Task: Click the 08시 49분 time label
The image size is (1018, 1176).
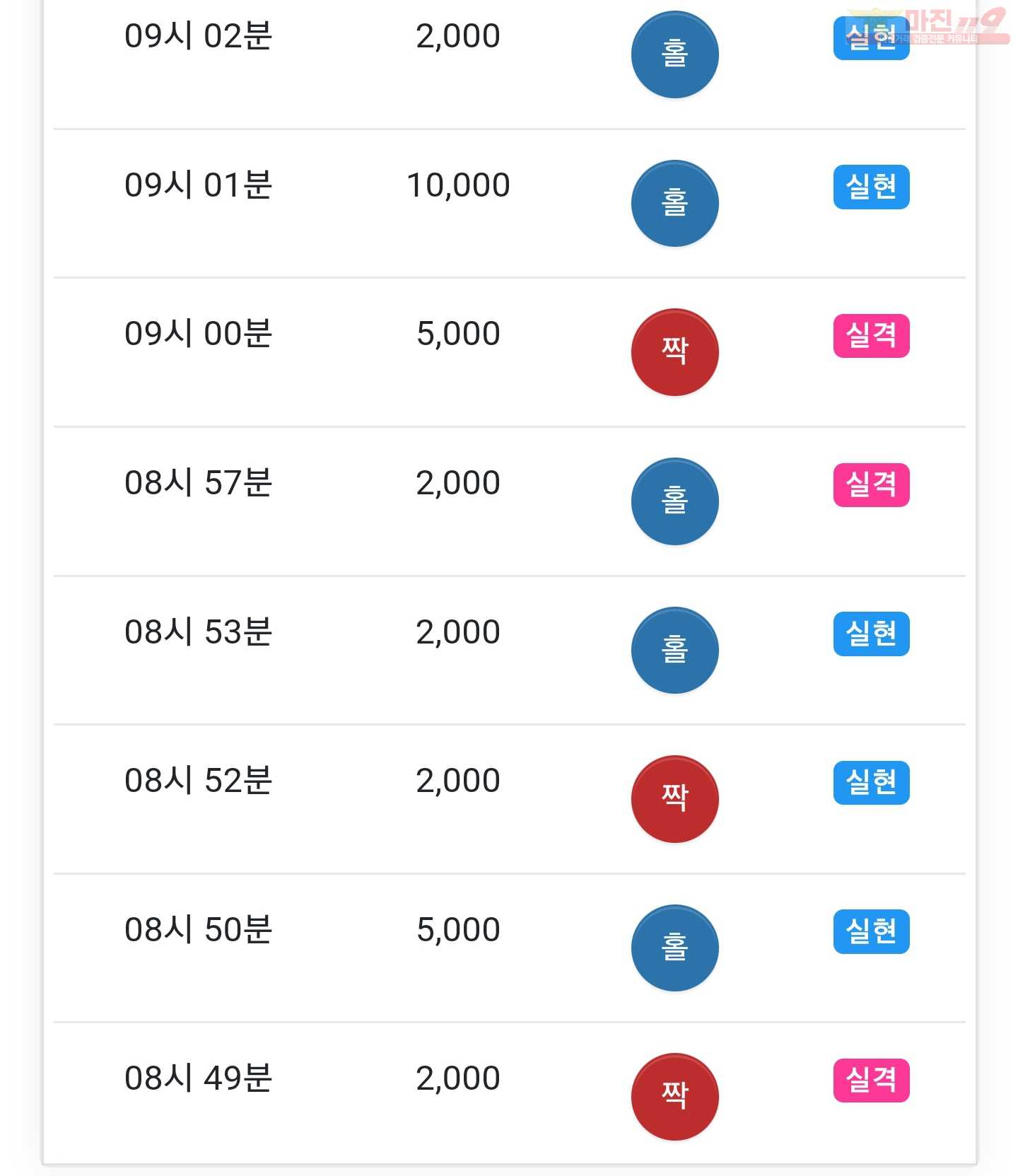Action: (198, 1078)
